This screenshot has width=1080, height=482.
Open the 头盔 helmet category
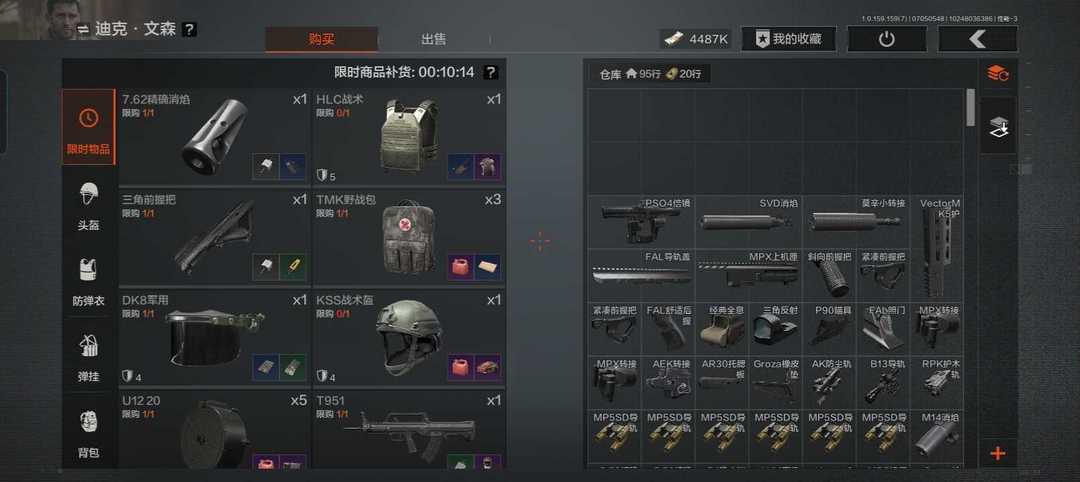pos(88,205)
